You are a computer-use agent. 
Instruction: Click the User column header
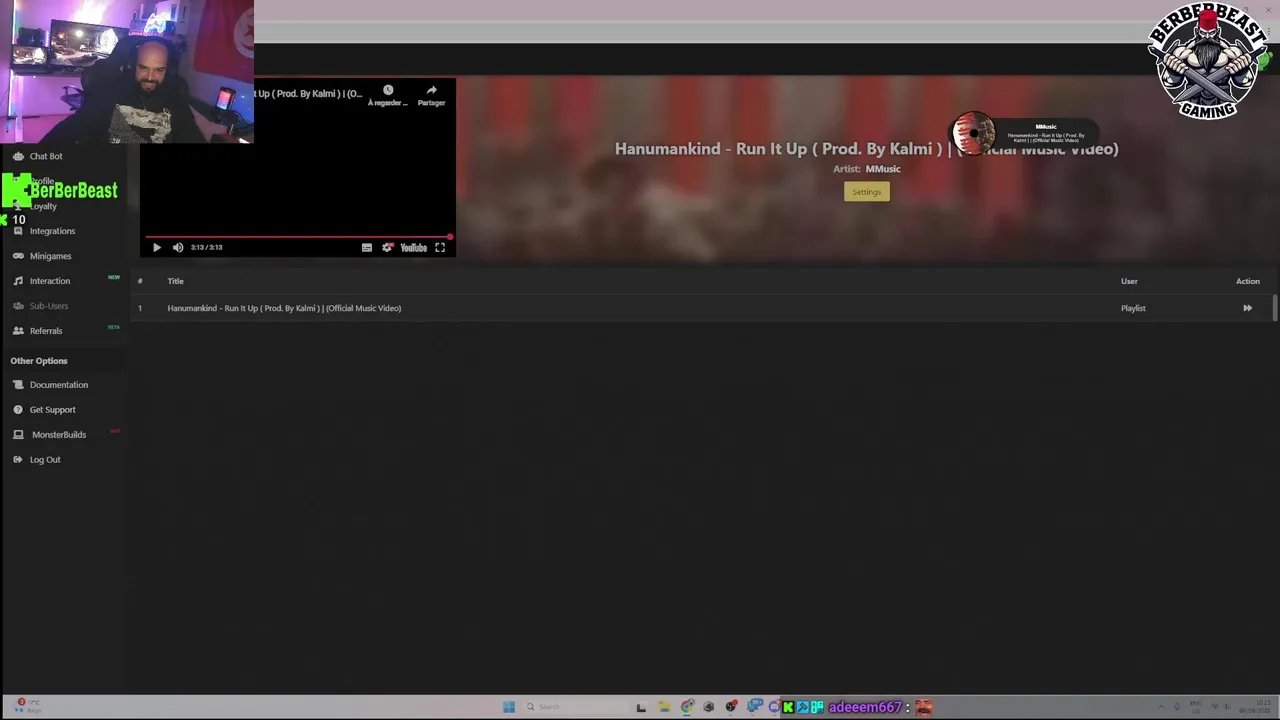point(1129,281)
